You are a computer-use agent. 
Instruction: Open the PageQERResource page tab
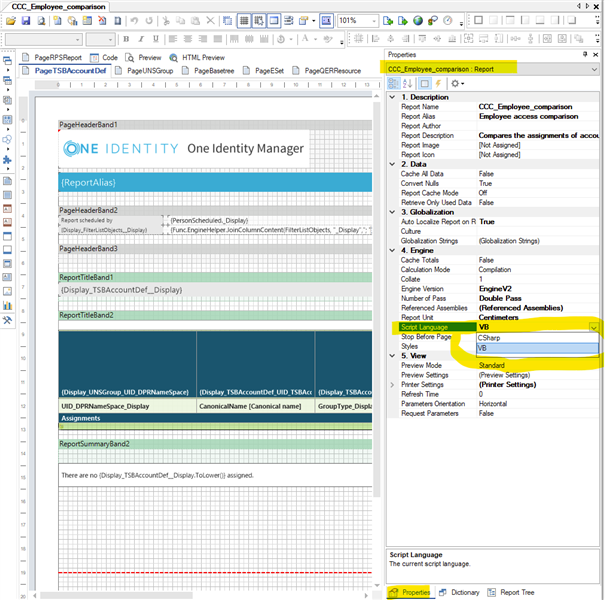pyautogui.click(x=327, y=71)
